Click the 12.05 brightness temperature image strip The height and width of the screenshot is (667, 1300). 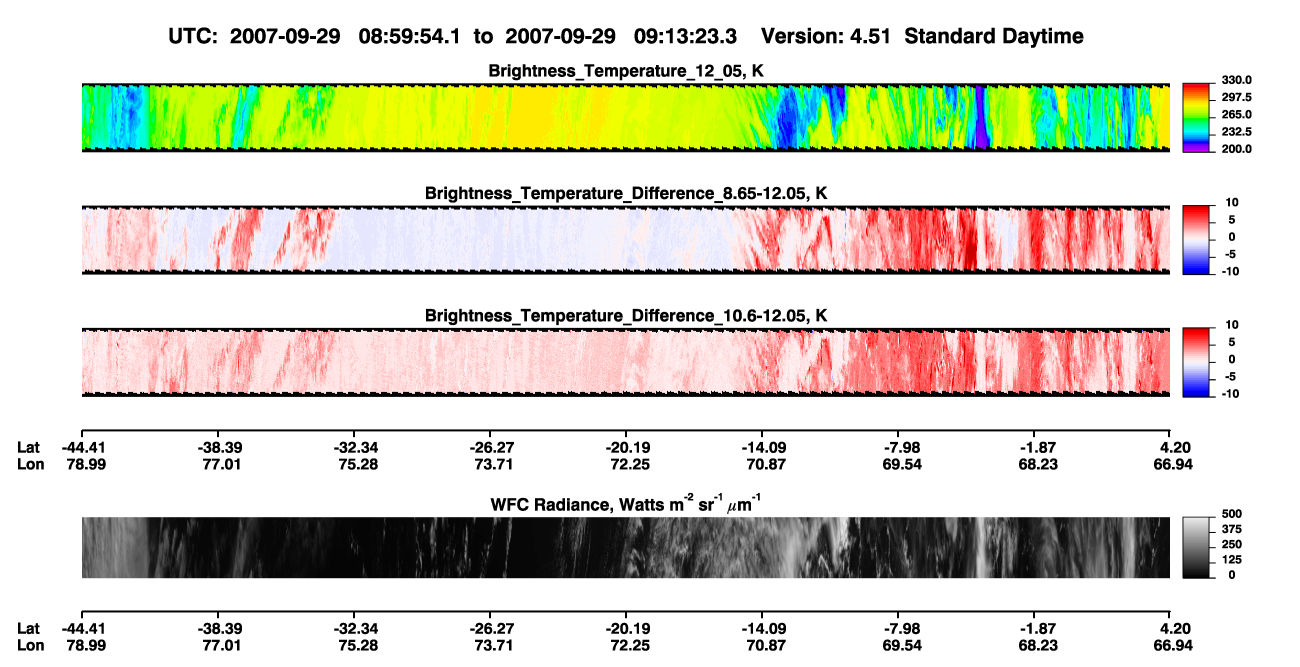tap(626, 118)
